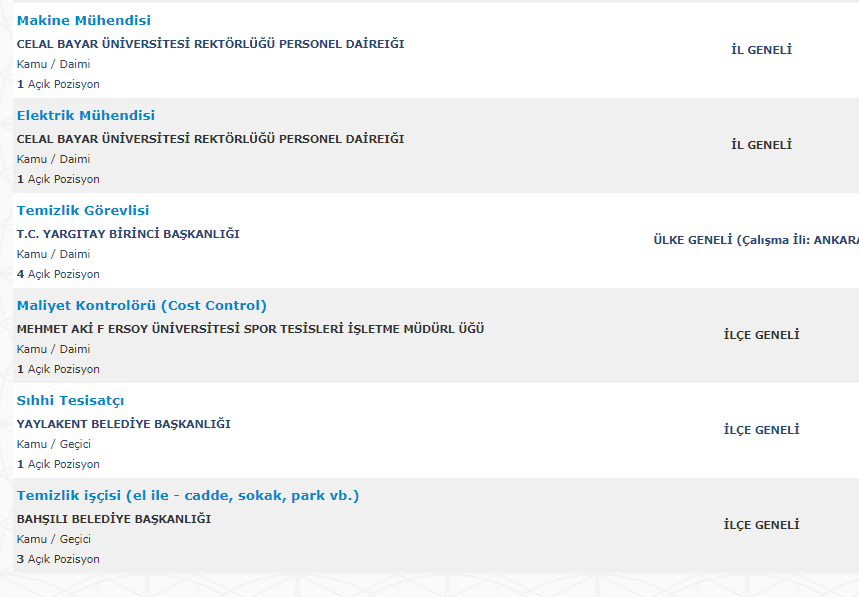This screenshot has height=597, width=859.
Task: Click the 3 Açık Pozisyon count
Action: click(58, 559)
